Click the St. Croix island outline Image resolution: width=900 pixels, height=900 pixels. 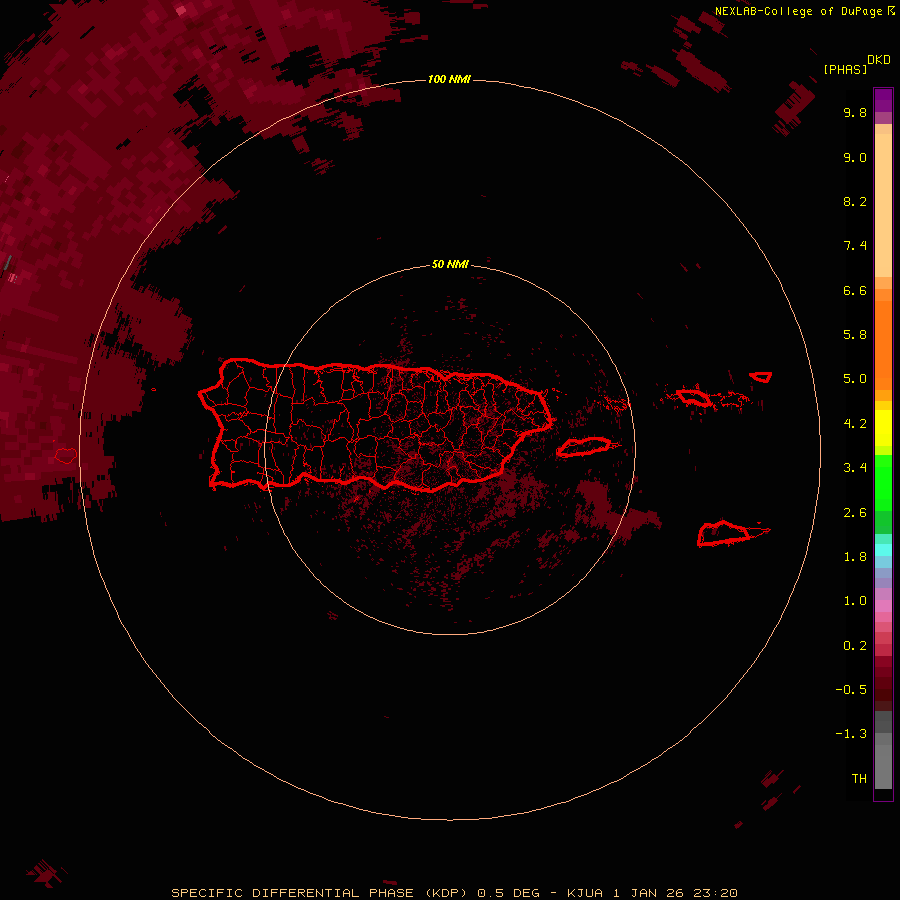pyautogui.click(x=723, y=534)
